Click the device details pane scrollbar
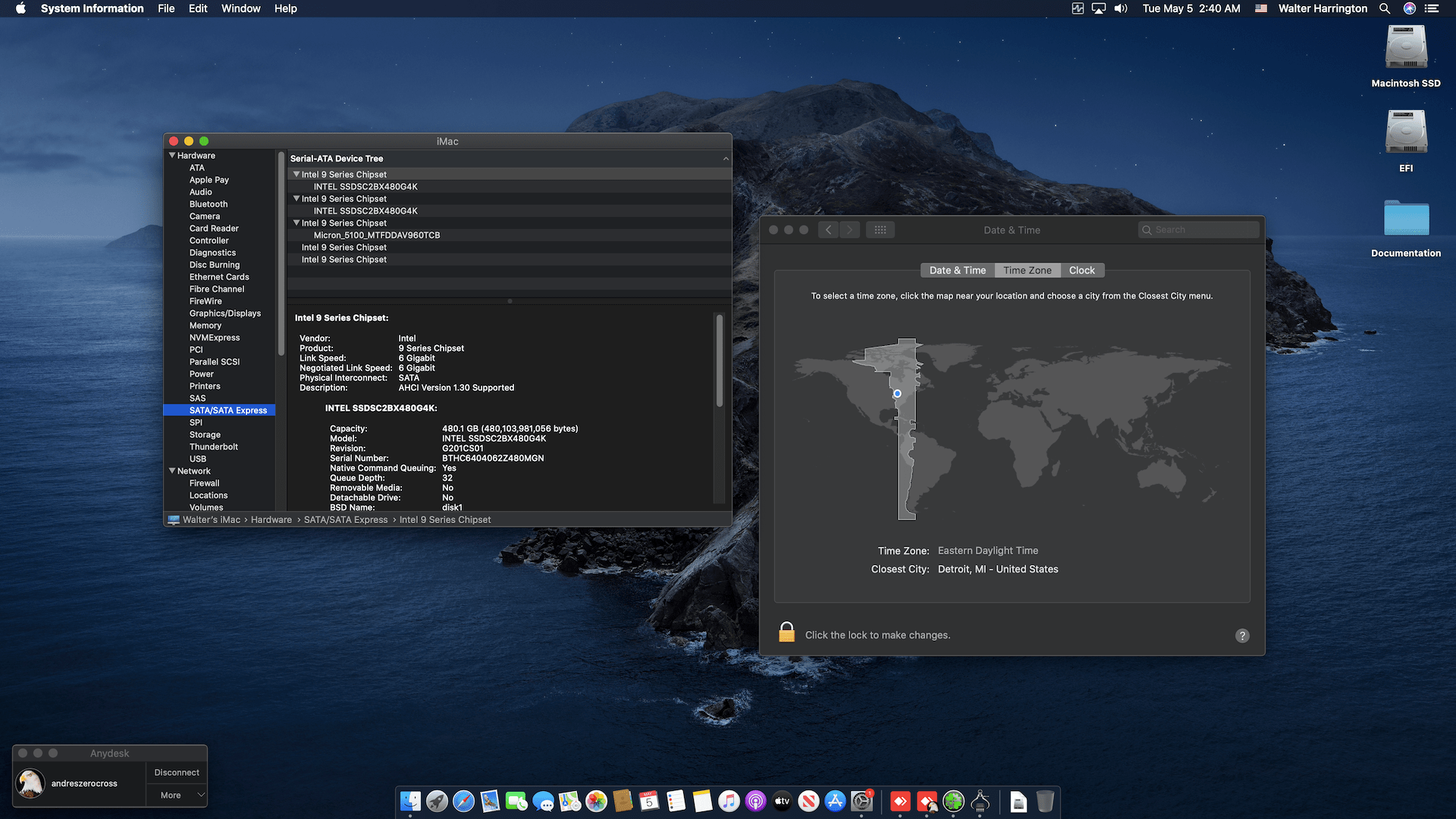 coord(719,361)
